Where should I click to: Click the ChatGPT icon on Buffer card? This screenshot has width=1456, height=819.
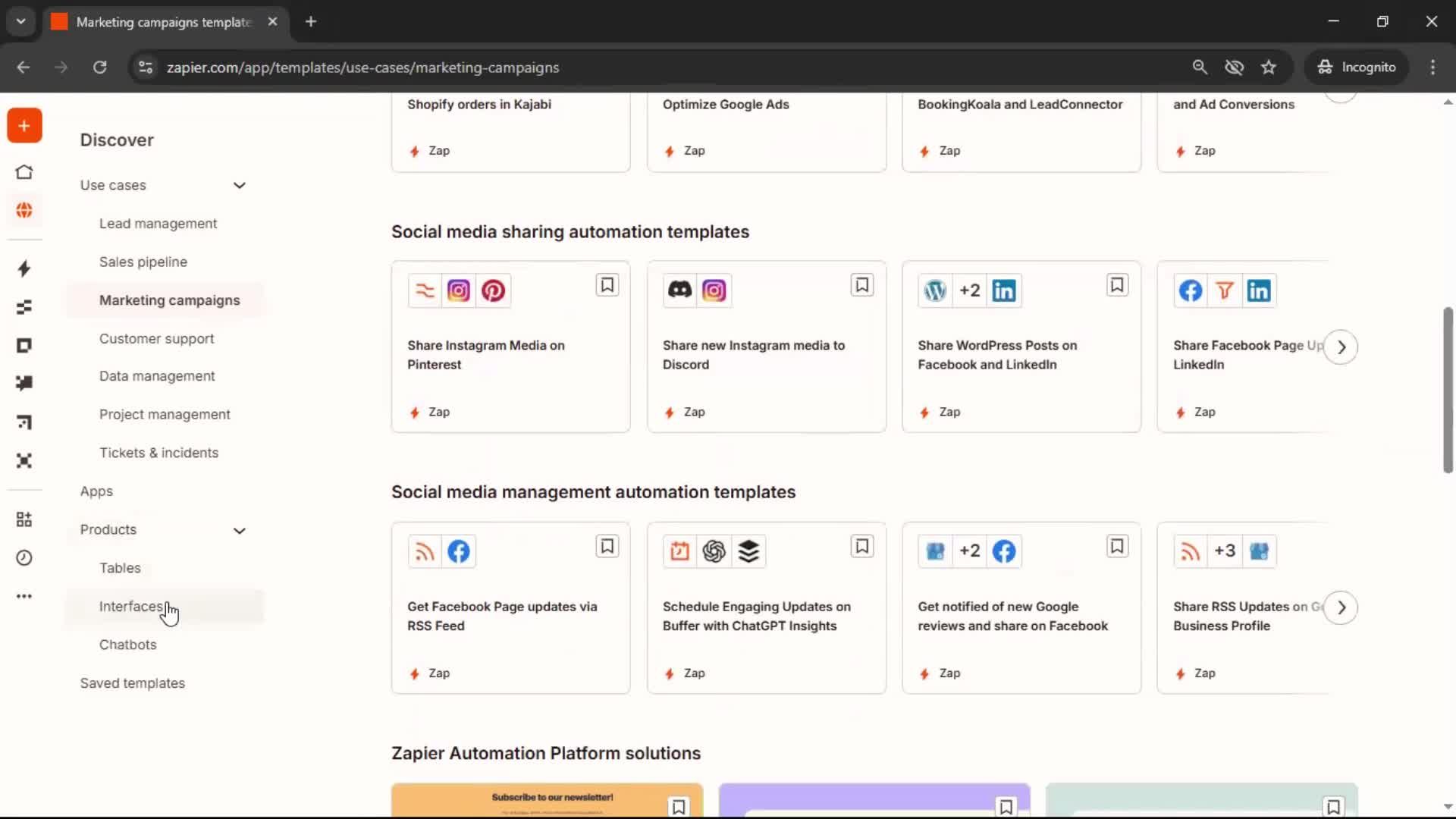coord(714,551)
